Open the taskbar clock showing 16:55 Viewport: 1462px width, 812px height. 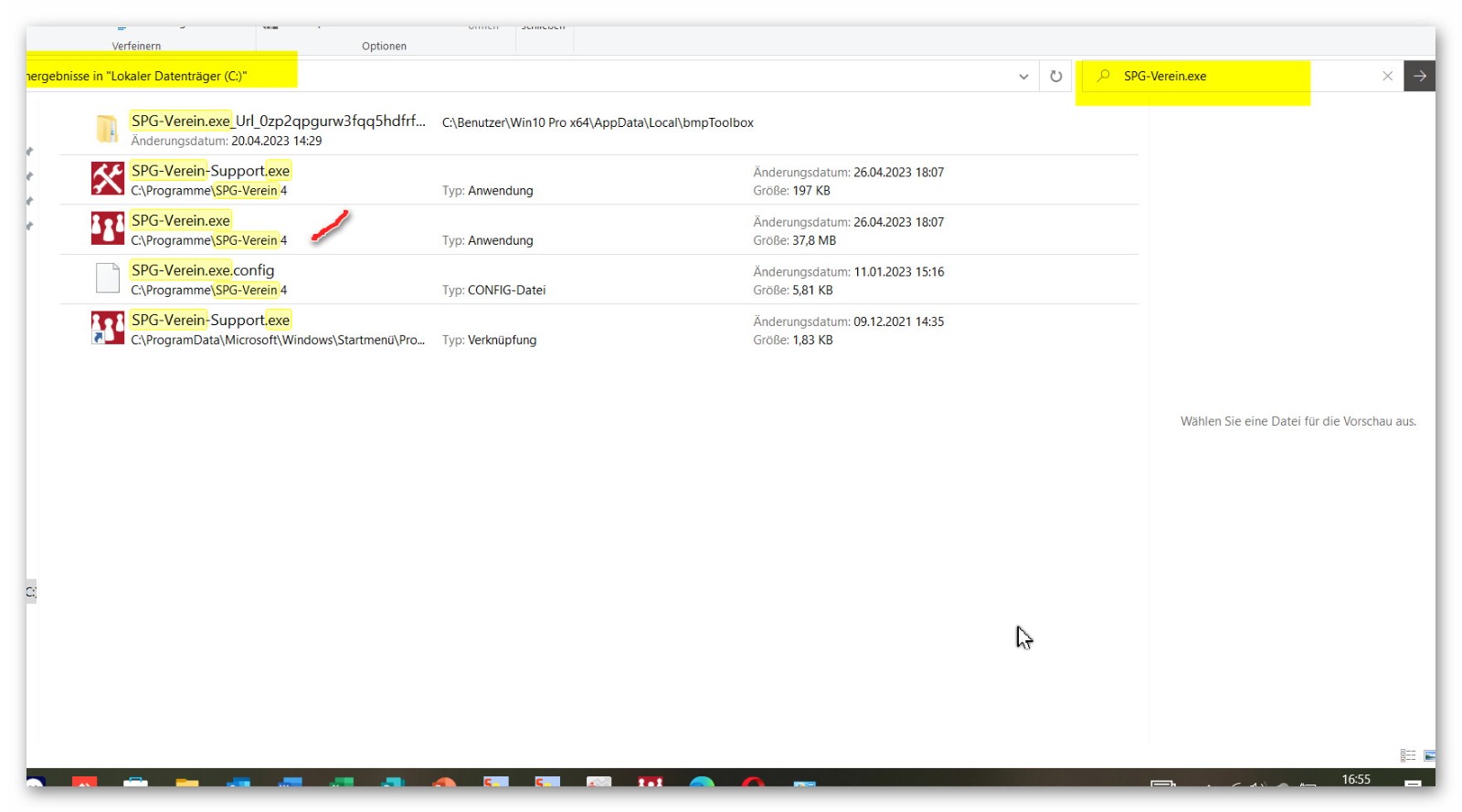coord(1355,779)
